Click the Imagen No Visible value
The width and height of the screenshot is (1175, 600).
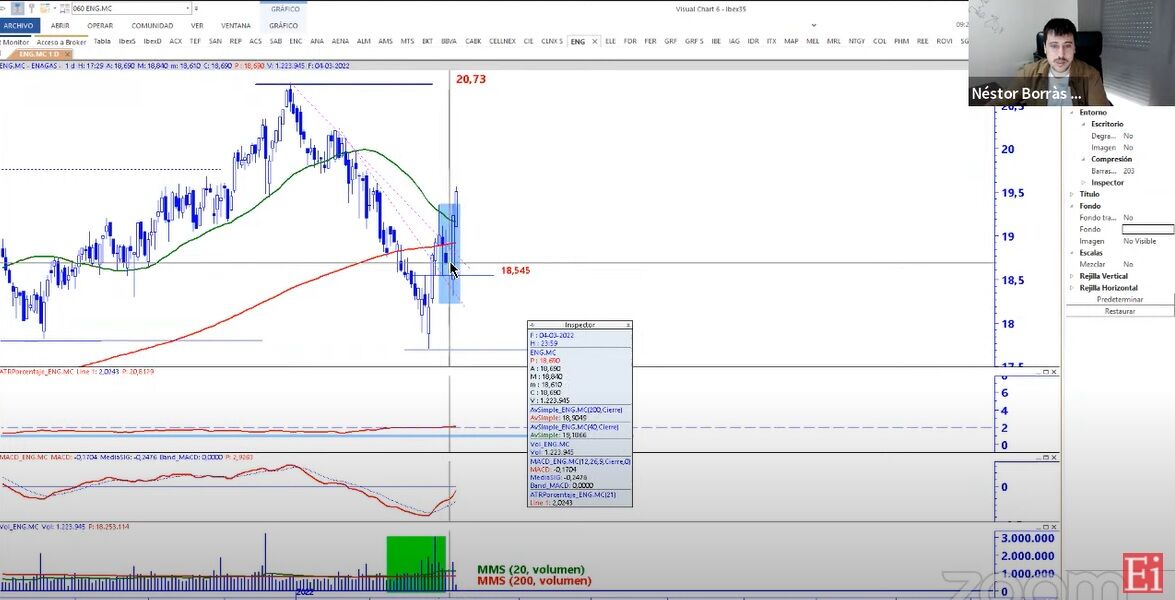coord(1139,241)
